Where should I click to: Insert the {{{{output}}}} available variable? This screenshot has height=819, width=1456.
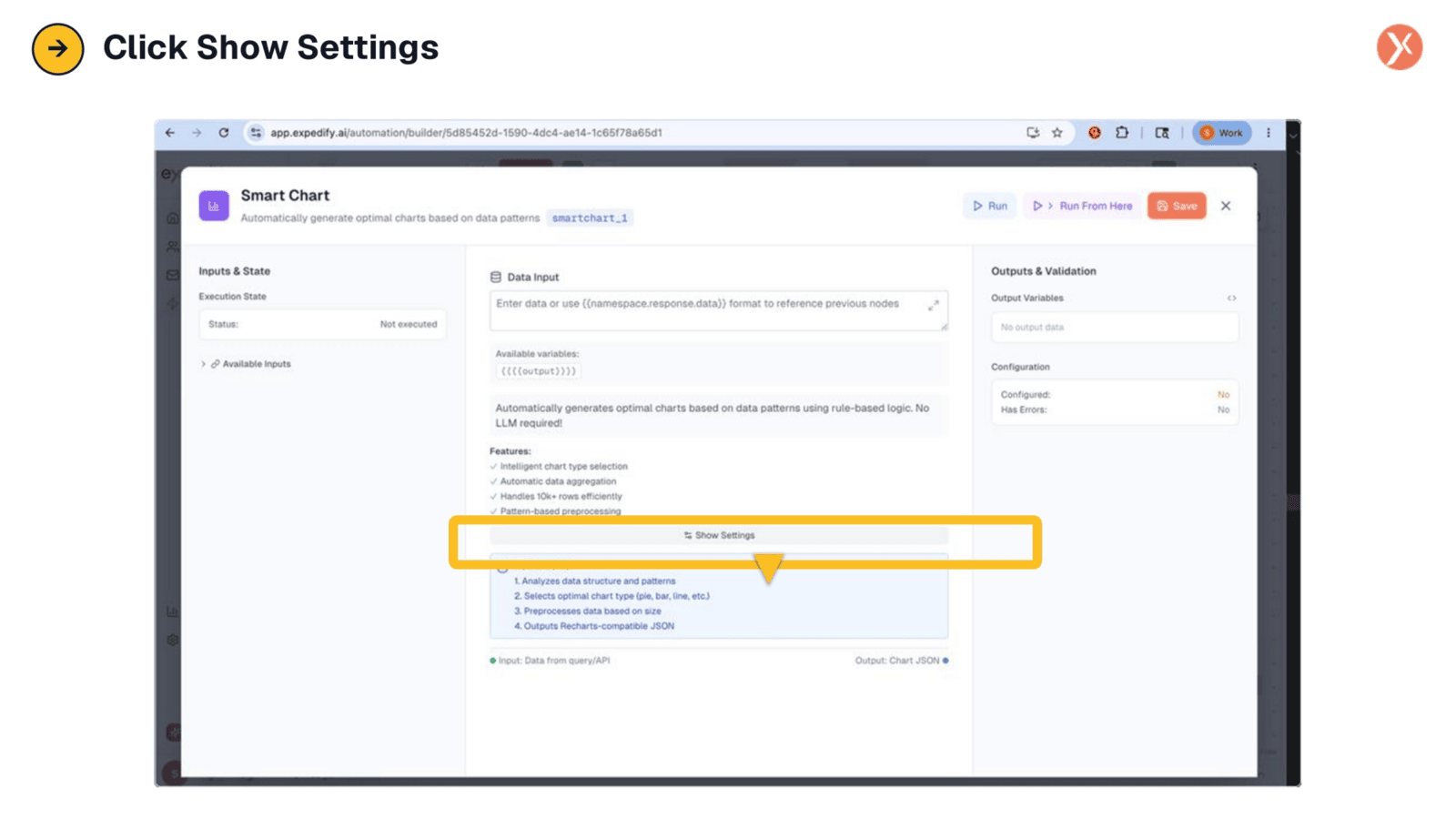(x=539, y=371)
